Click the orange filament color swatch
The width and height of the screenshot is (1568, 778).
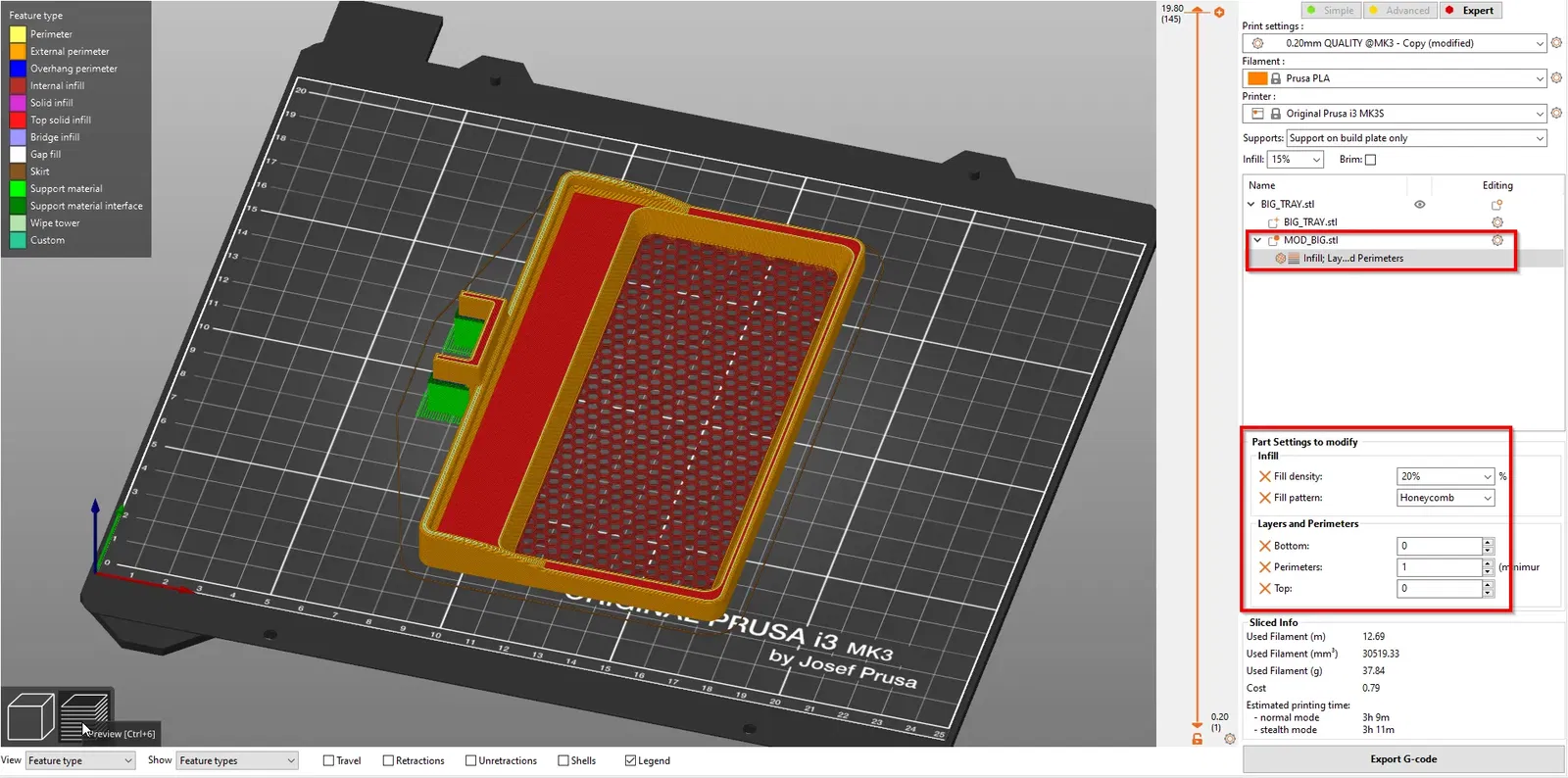coord(1257,78)
